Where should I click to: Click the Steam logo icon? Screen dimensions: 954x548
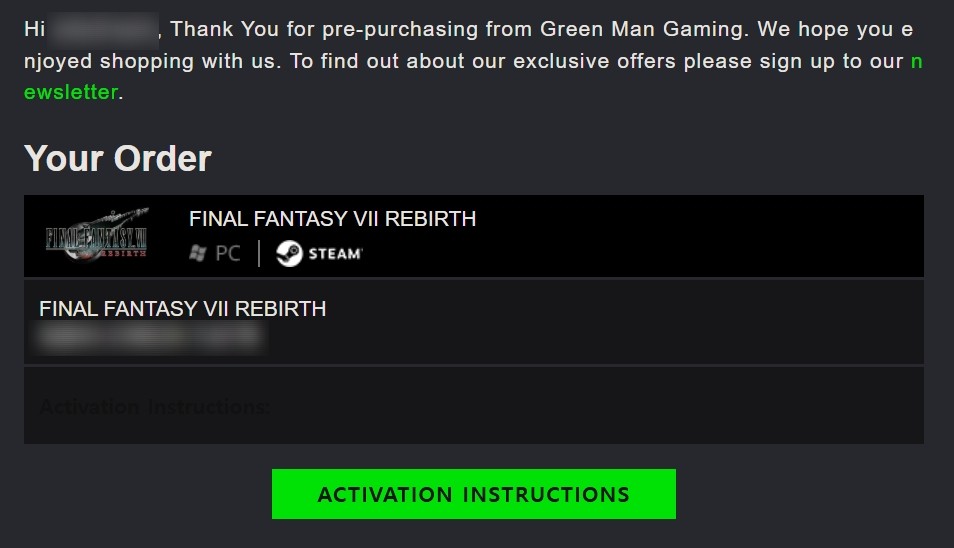click(289, 254)
